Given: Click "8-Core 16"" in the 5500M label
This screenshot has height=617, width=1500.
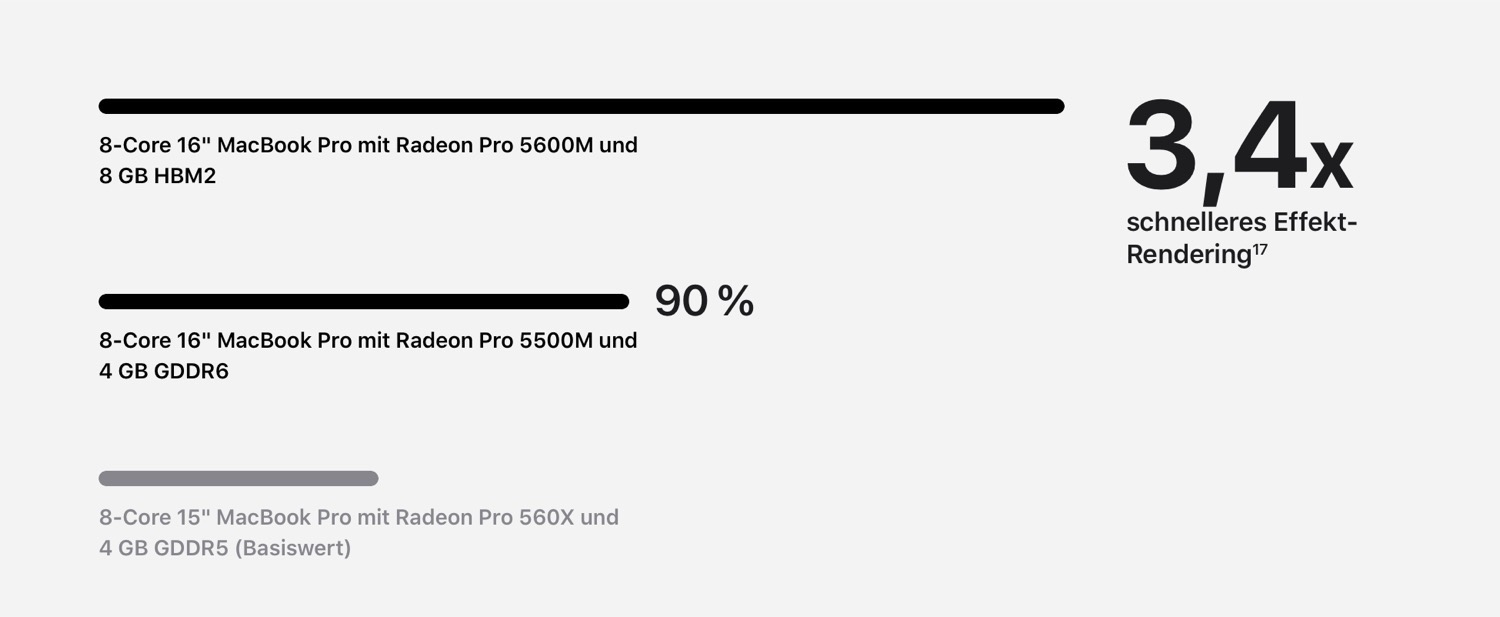Looking at the screenshot, I should pos(154,340).
